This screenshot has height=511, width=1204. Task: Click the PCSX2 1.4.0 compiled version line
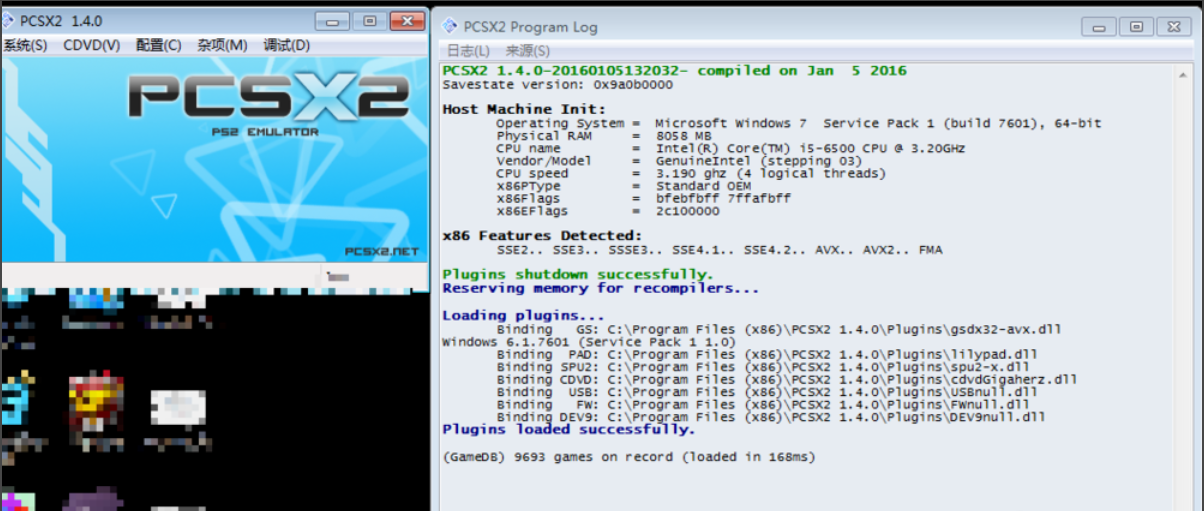pos(674,71)
